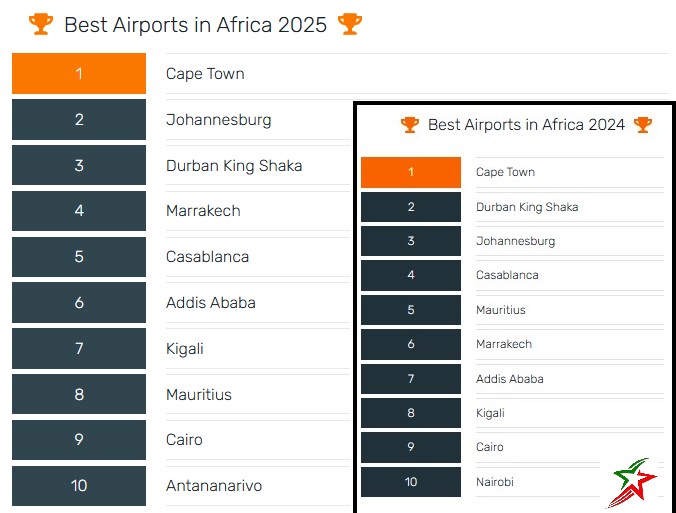Viewport: 676px width, 513px height.
Task: Select Addis Ababa in the 2024 list
Action: tap(510, 379)
